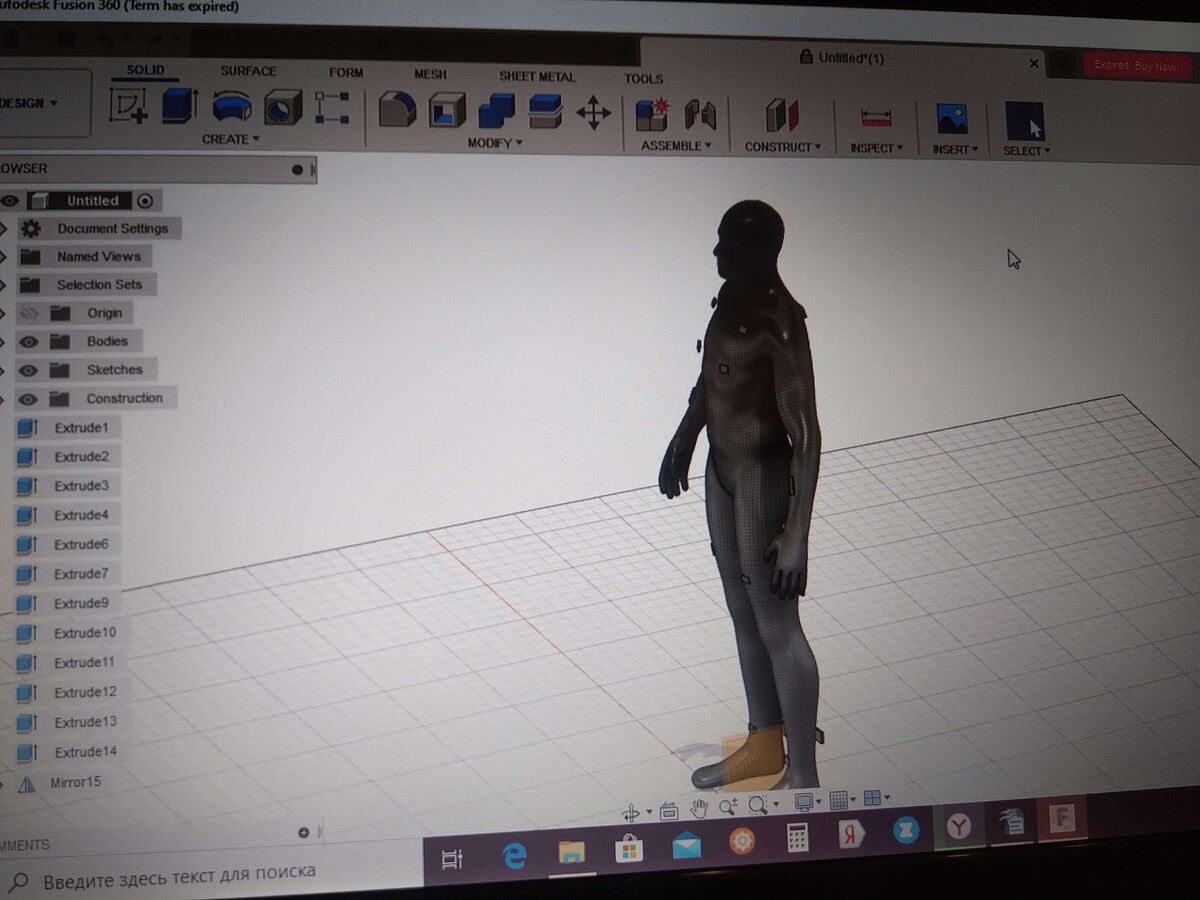
Task: Activate the Pan hand tool
Action: coord(699,808)
